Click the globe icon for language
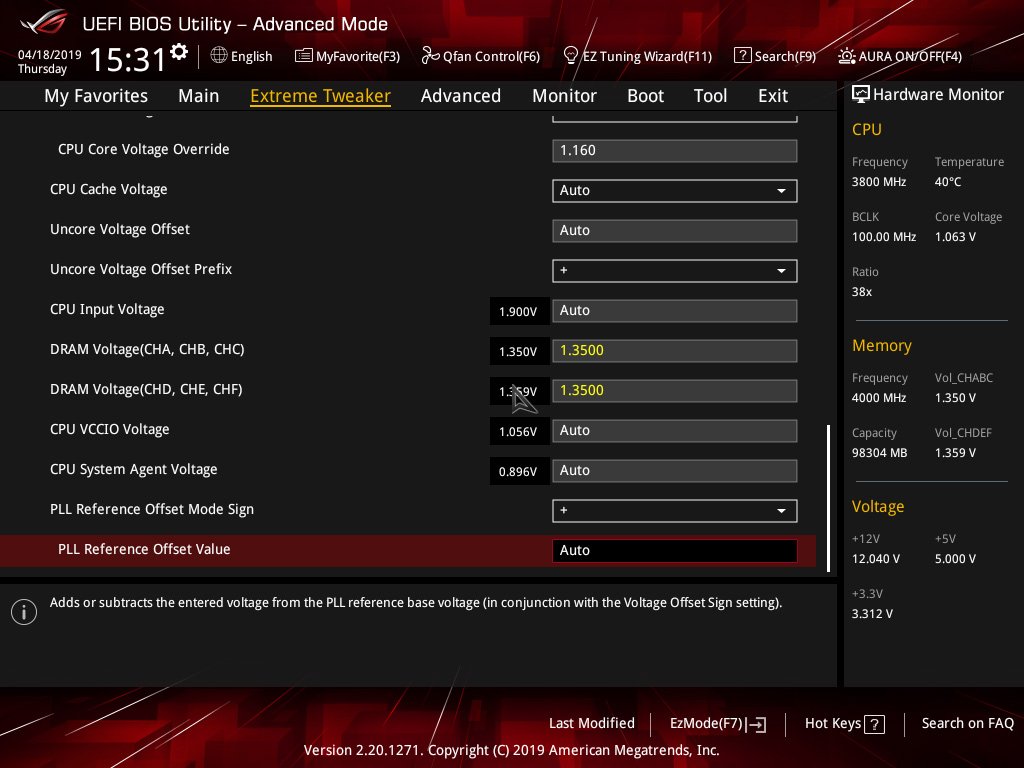The height and width of the screenshot is (768, 1024). 219,56
